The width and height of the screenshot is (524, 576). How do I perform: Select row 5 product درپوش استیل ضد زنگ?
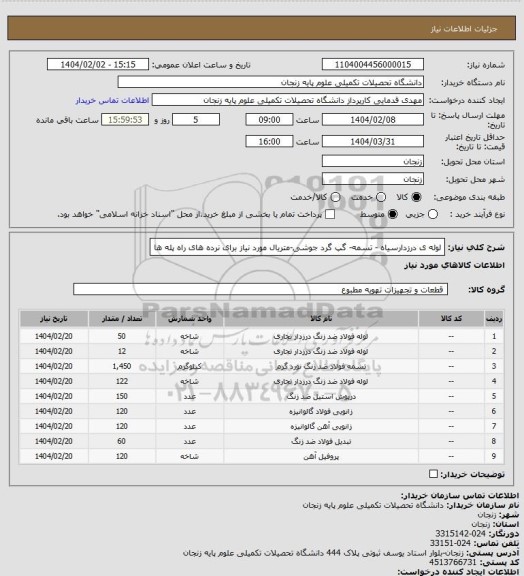[x=321, y=396]
